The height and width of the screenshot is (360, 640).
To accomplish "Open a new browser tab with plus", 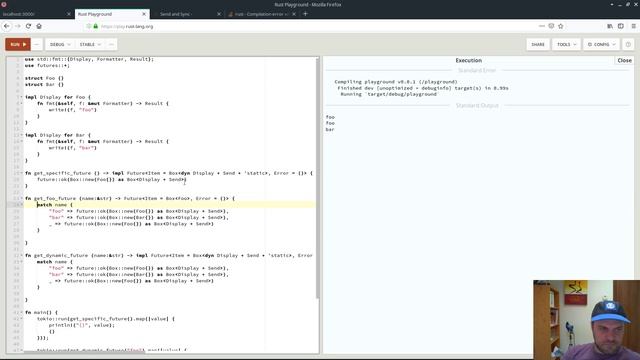I will [305, 14].
